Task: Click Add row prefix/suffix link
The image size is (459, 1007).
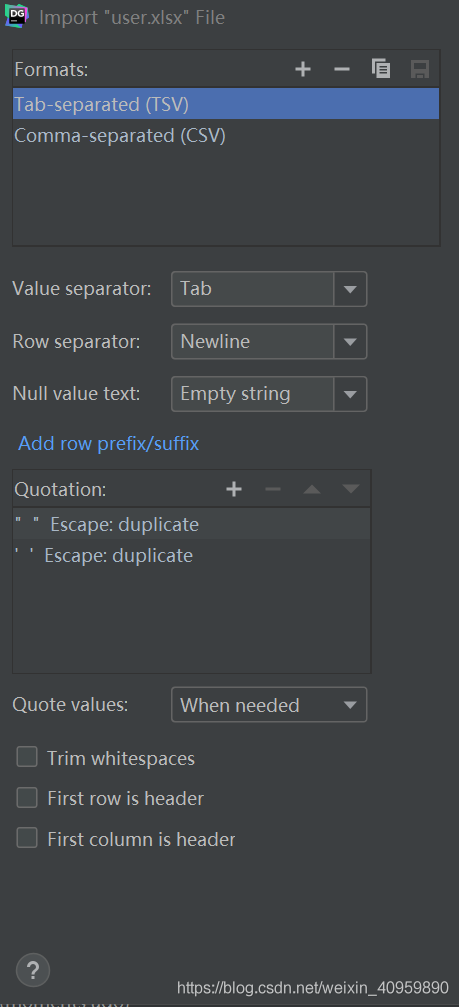Action: (108, 443)
